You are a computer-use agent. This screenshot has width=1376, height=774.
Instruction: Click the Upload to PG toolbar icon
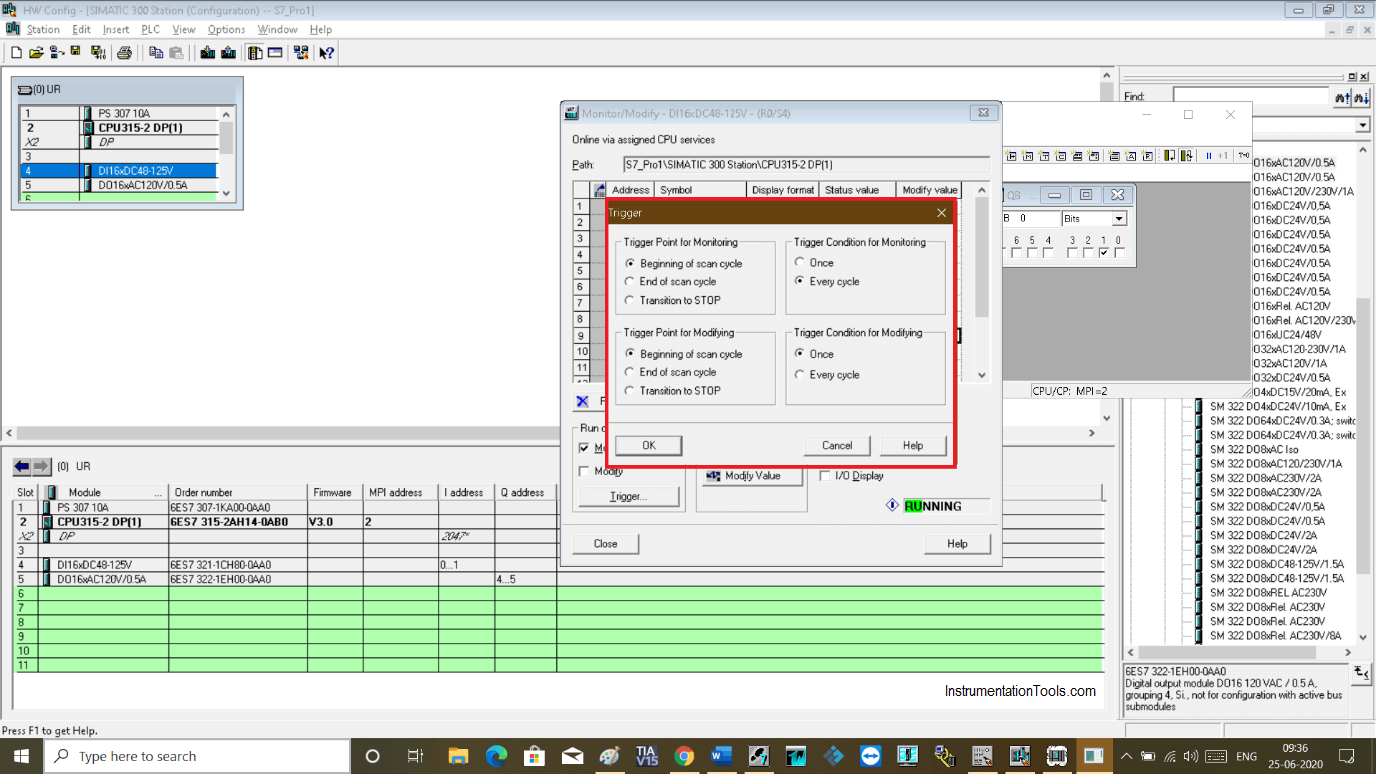tap(229, 52)
